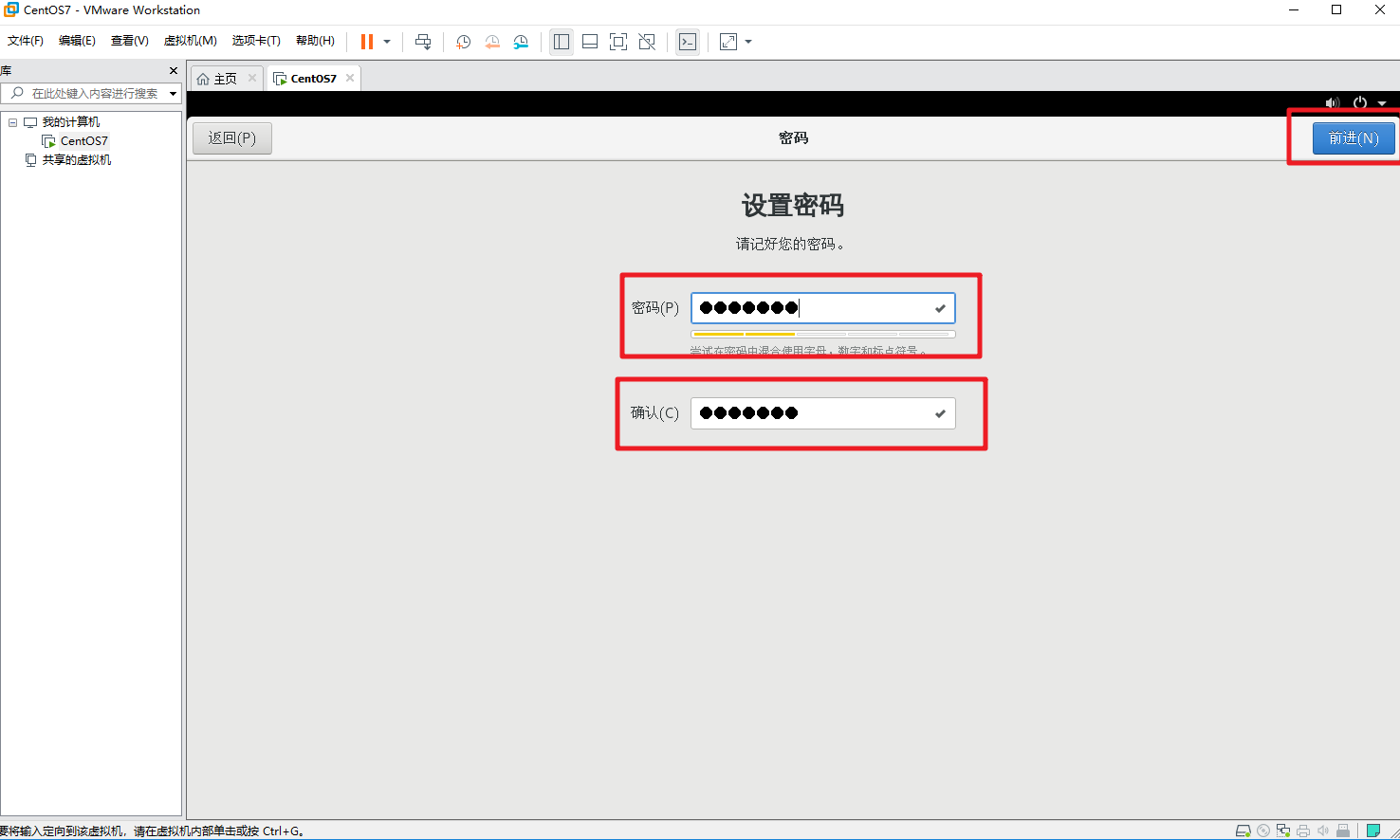This screenshot has width=1400, height=840.
Task: Click the USB controller status icon
Action: pyautogui.click(x=1343, y=831)
